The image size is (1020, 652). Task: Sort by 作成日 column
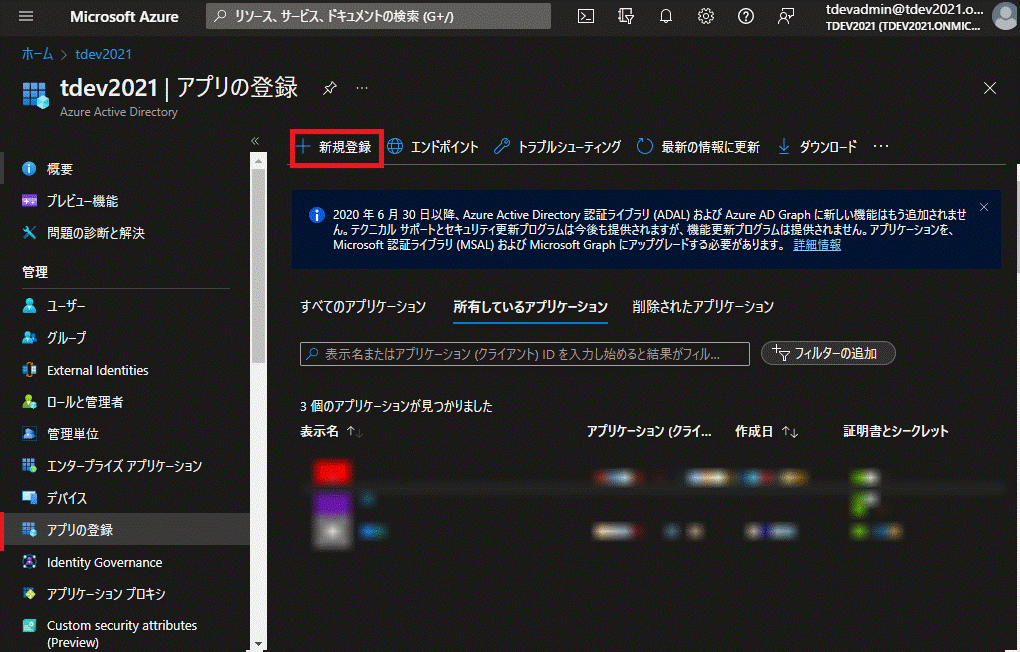pyautogui.click(x=766, y=431)
